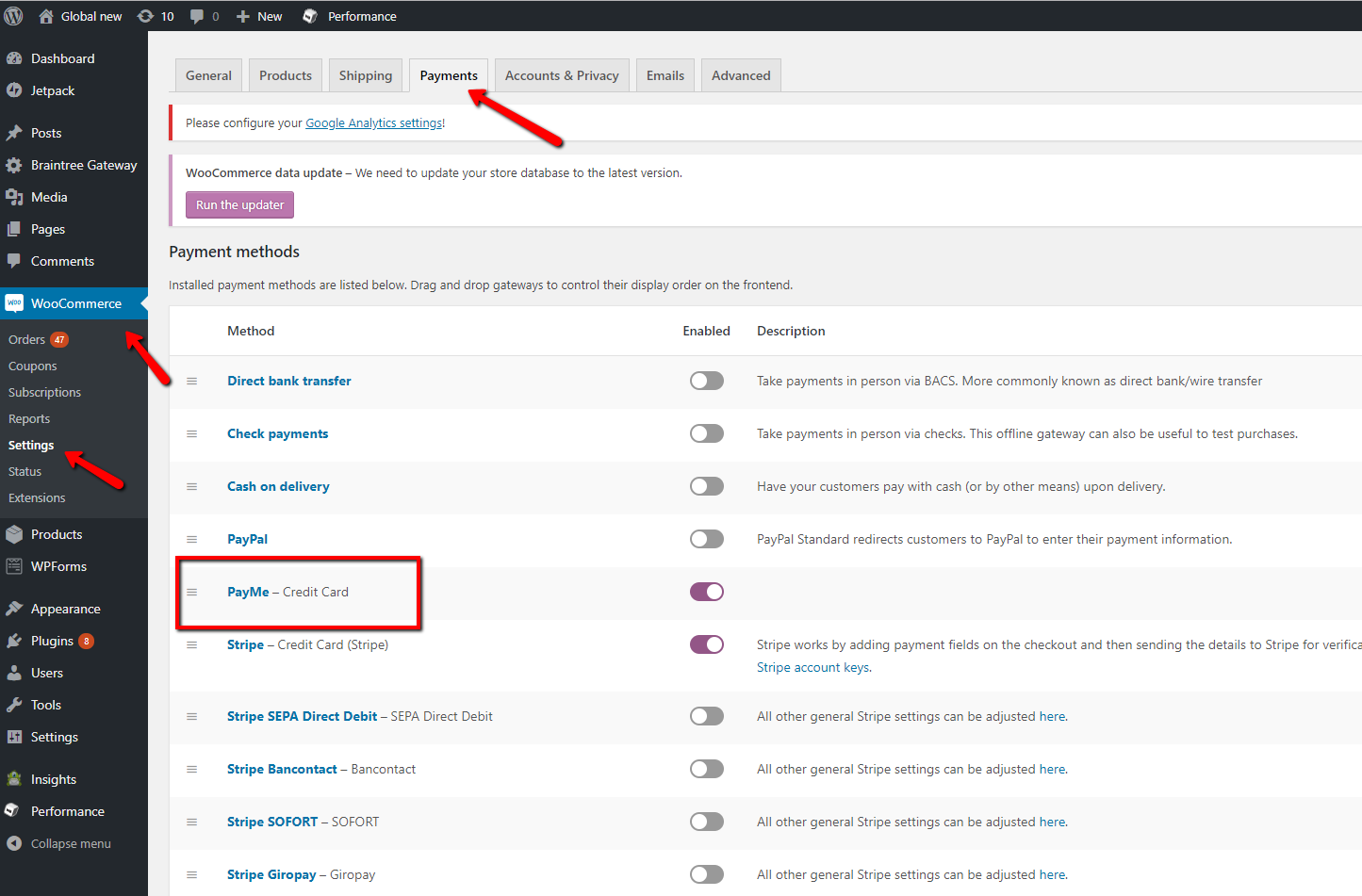This screenshot has height=896, width=1362.
Task: Click the drag handle for Cash on delivery
Action: tap(192, 486)
